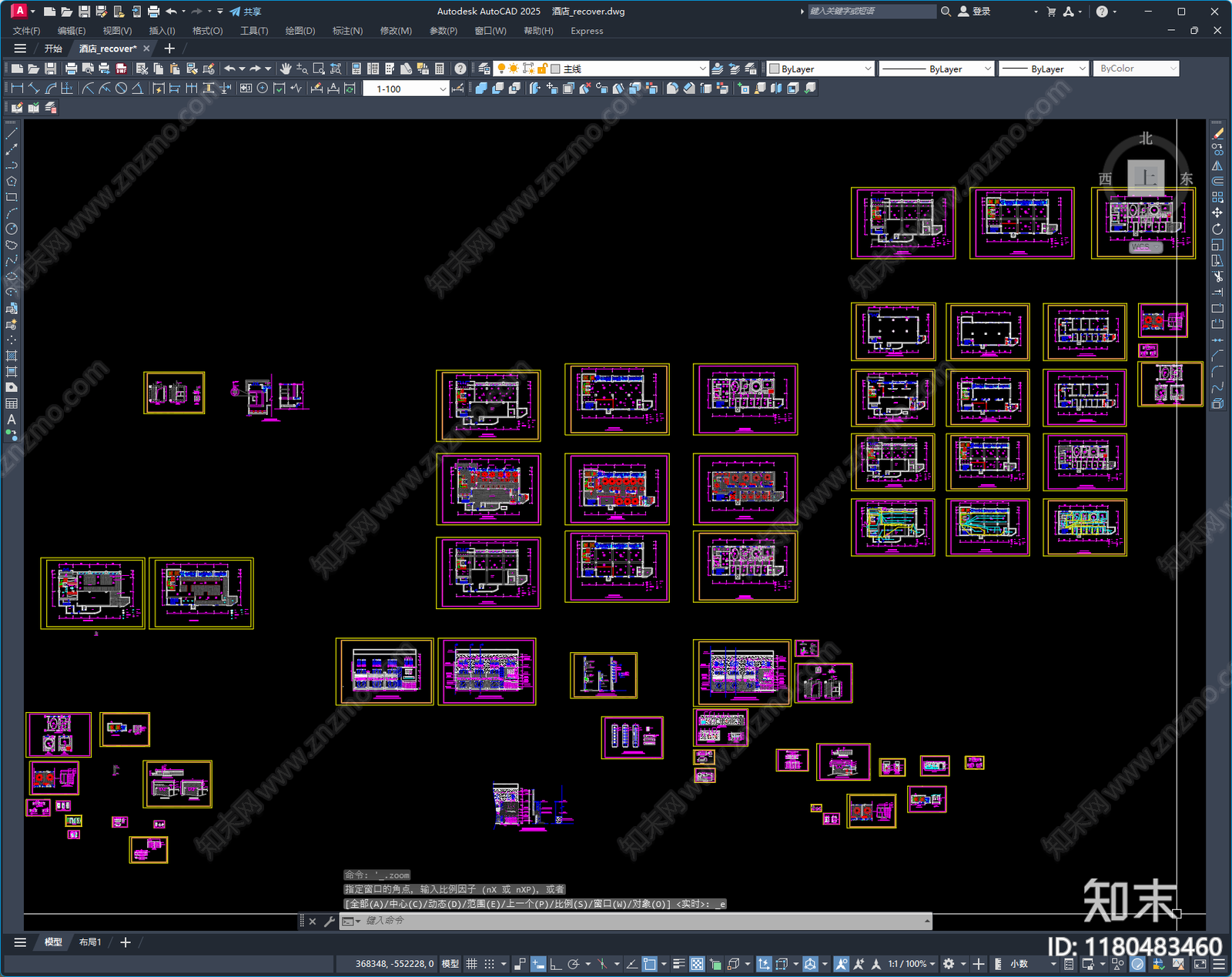
Task: Click the search magnifier icon in title bar
Action: 946,12
